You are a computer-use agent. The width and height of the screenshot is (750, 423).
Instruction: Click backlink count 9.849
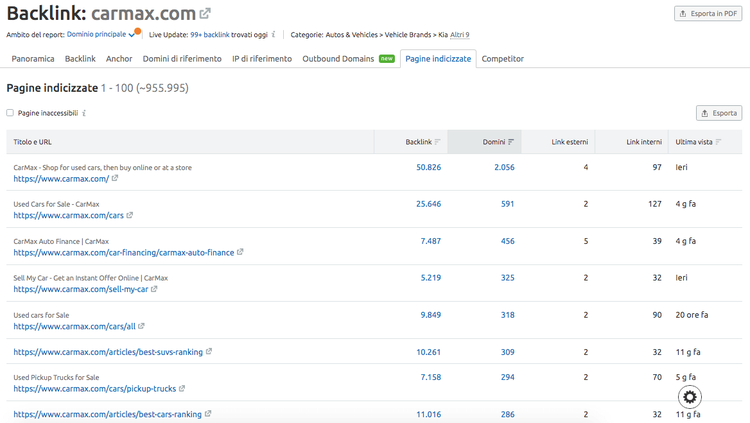(431, 315)
